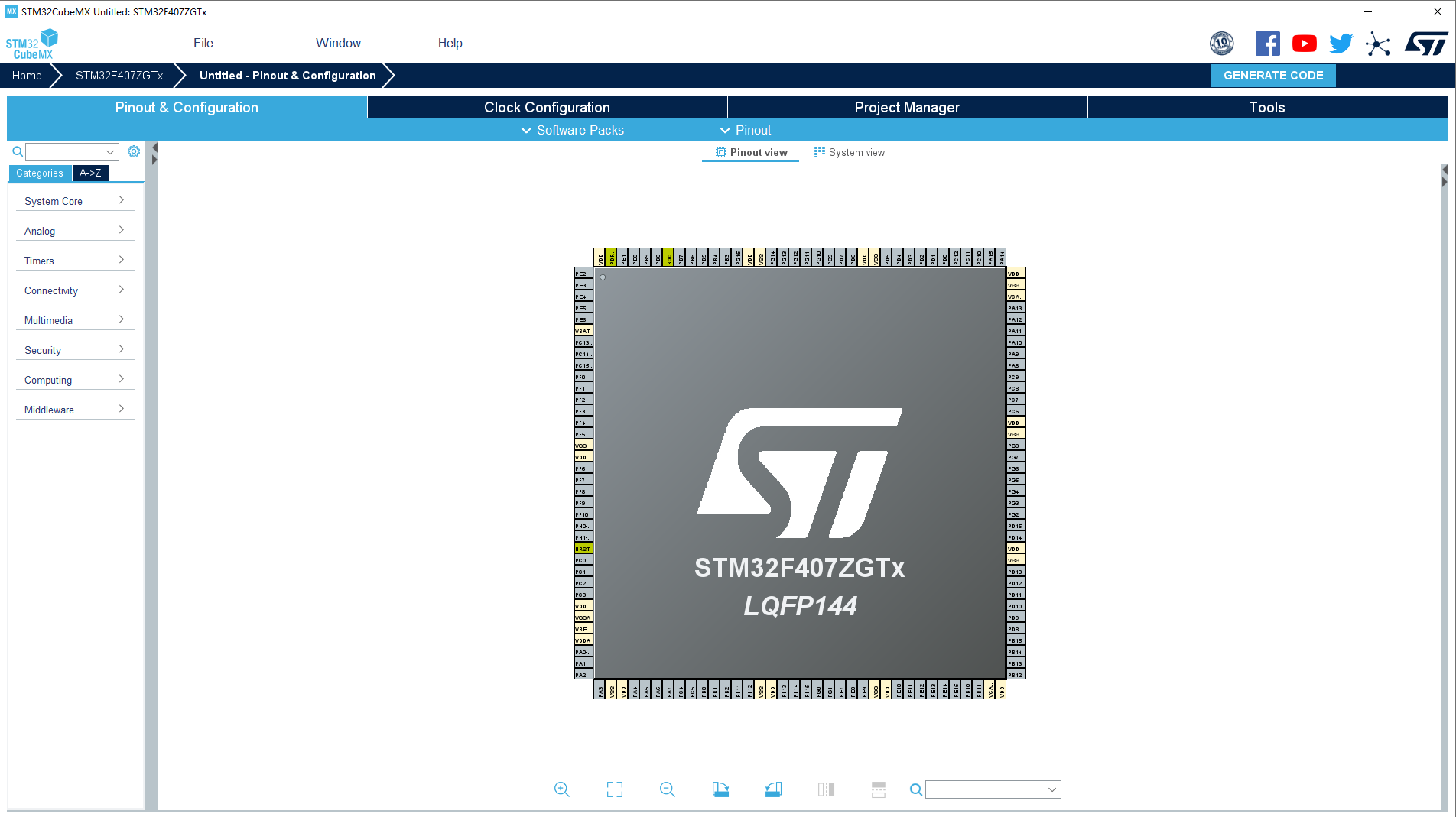Select pin PF0 on the left side

(x=583, y=377)
